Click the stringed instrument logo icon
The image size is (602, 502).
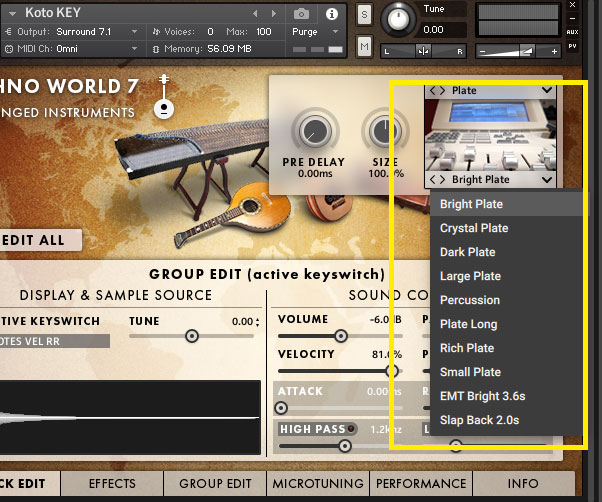coord(164,96)
